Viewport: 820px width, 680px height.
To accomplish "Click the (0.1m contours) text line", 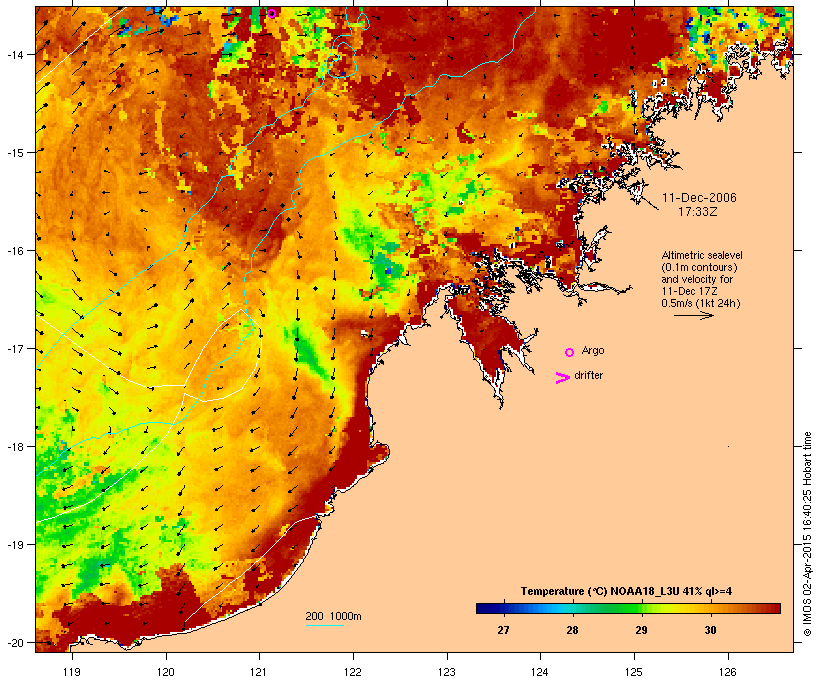I will click(x=700, y=267).
